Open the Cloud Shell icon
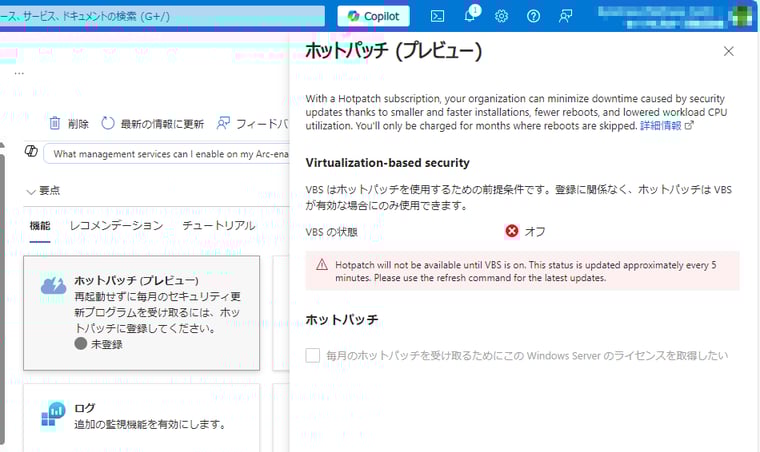The width and height of the screenshot is (760, 452). [437, 16]
